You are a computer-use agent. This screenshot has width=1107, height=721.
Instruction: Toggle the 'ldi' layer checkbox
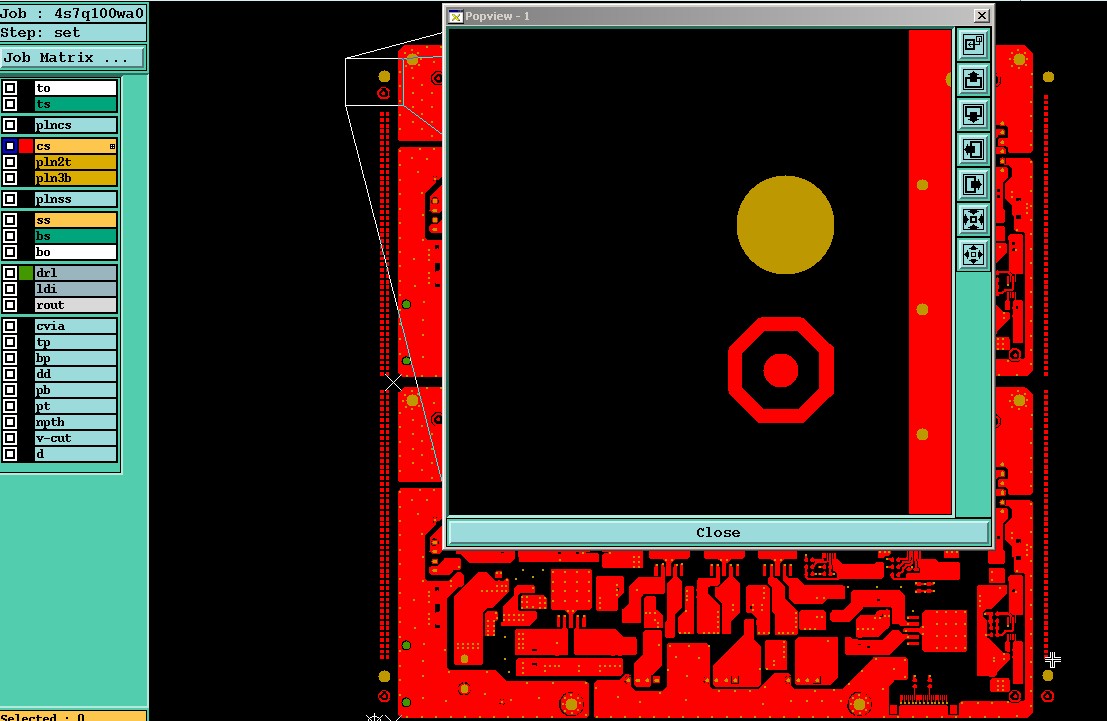pos(10,289)
